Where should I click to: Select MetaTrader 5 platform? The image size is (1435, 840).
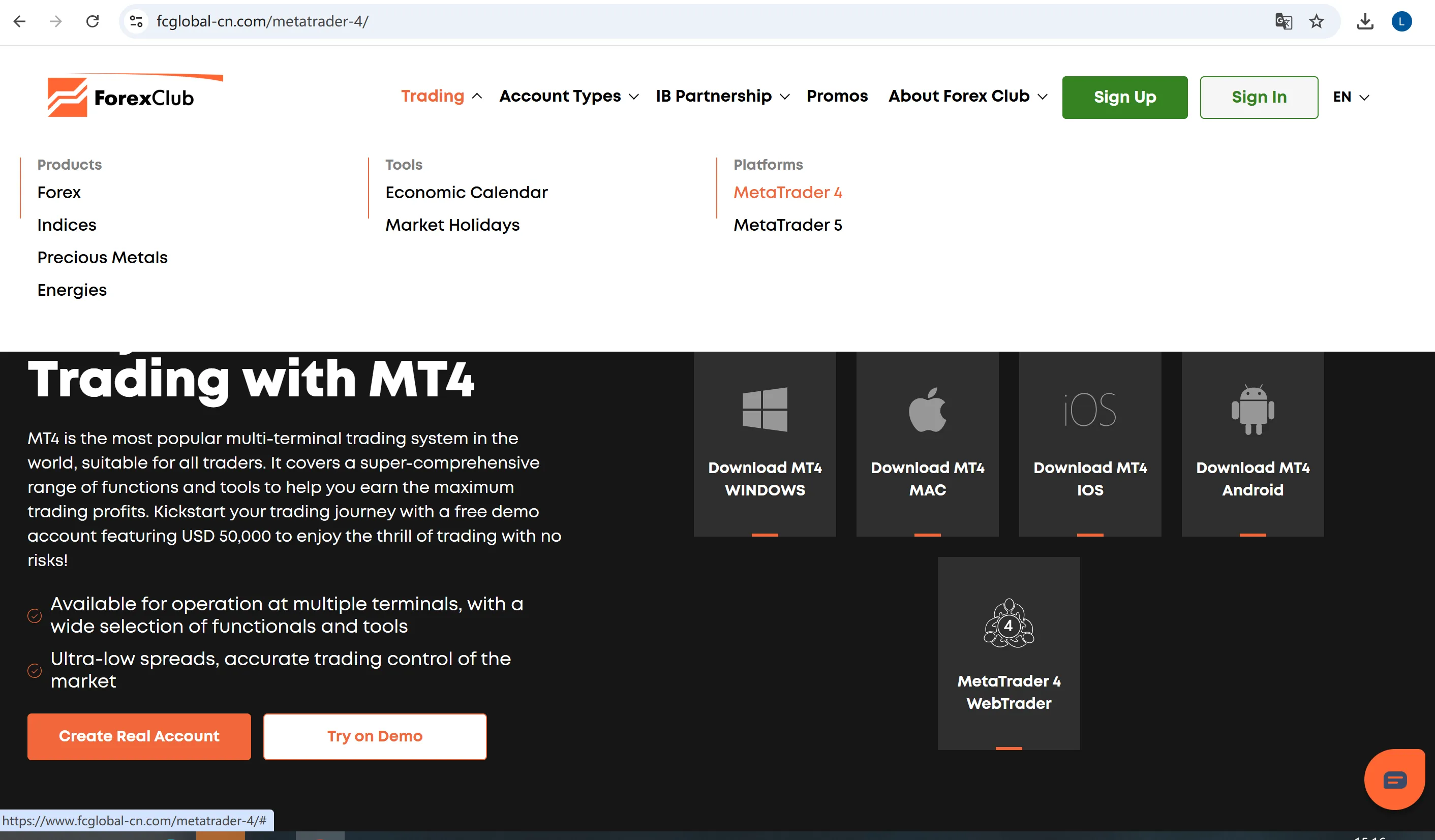click(x=788, y=225)
